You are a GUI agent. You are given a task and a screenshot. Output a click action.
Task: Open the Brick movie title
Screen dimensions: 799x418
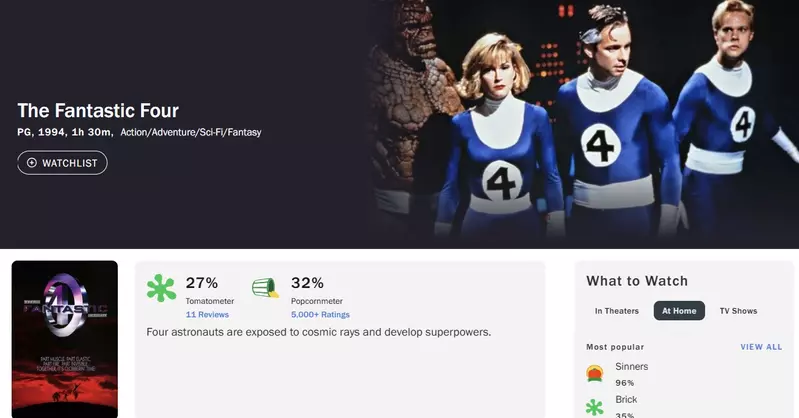(x=627, y=398)
